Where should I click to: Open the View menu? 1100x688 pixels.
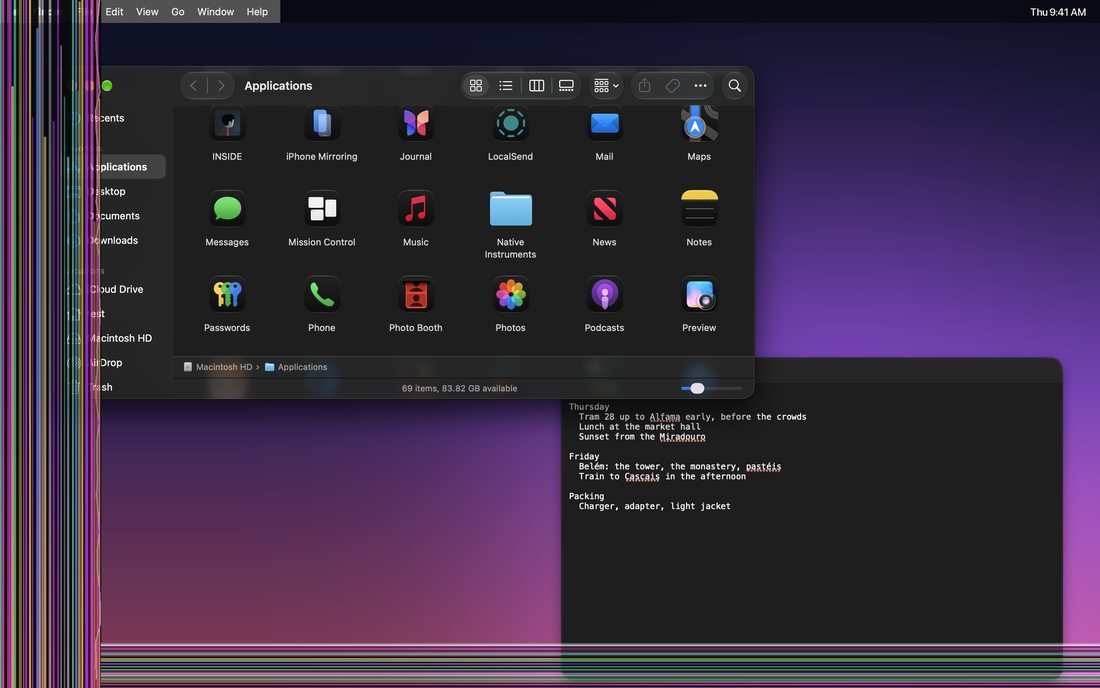tap(147, 11)
